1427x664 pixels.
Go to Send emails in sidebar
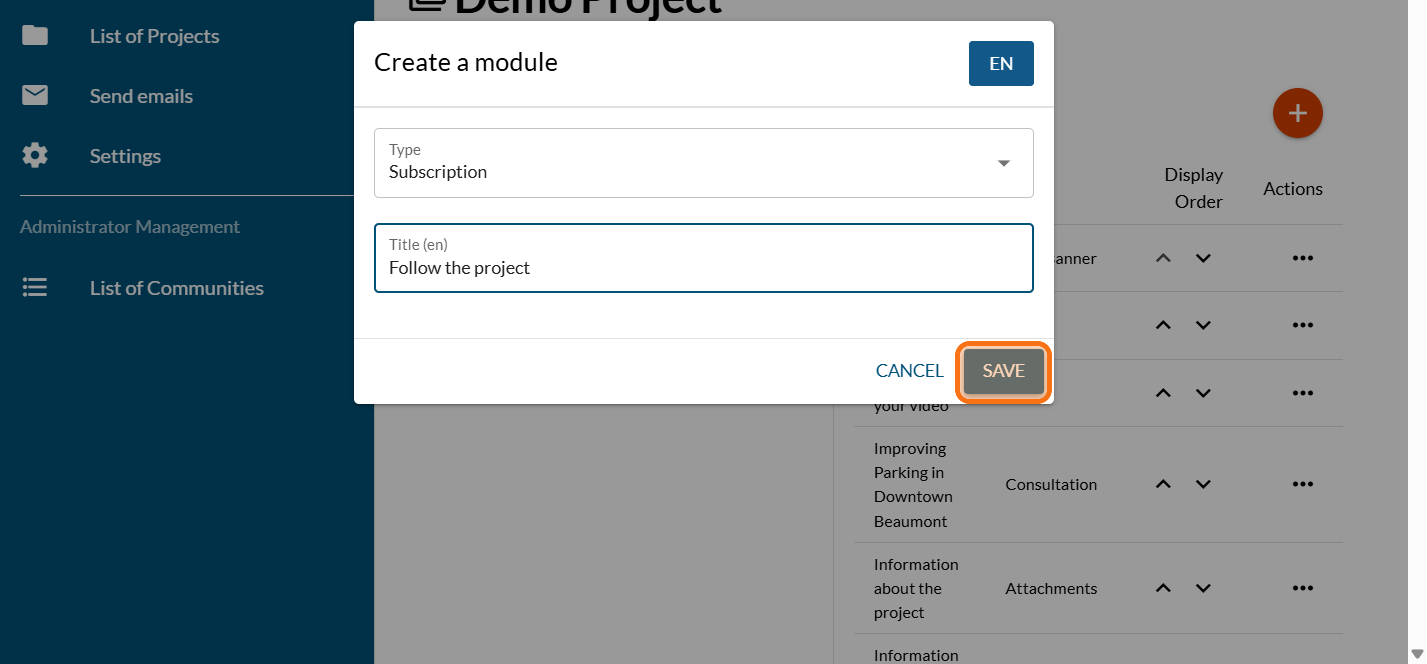coord(141,96)
